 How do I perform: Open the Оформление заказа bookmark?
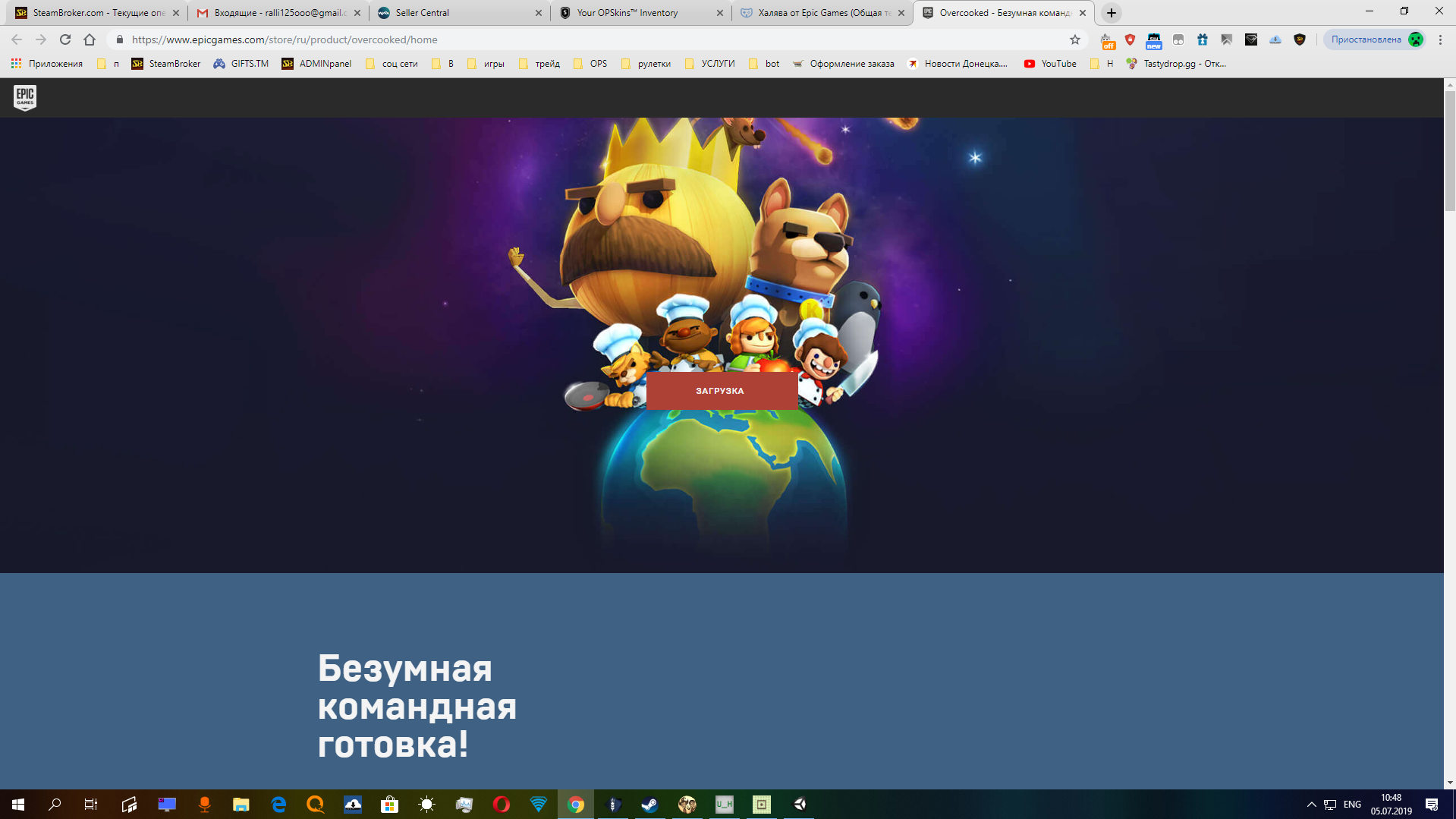843,64
